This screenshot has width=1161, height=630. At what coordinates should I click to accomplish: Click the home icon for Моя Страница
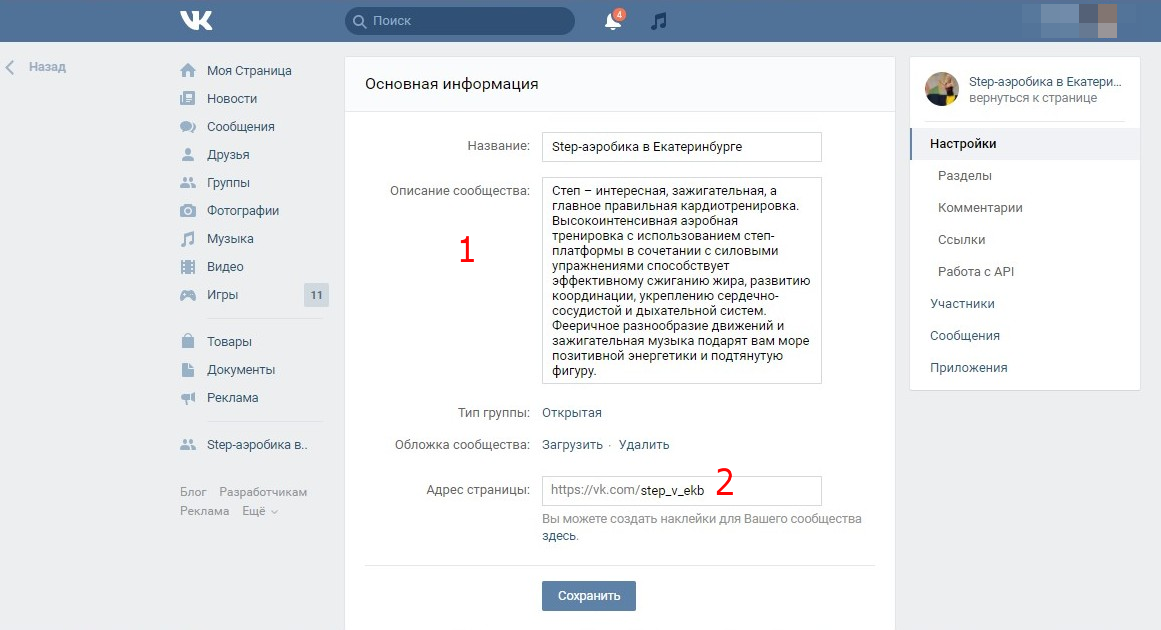point(187,71)
